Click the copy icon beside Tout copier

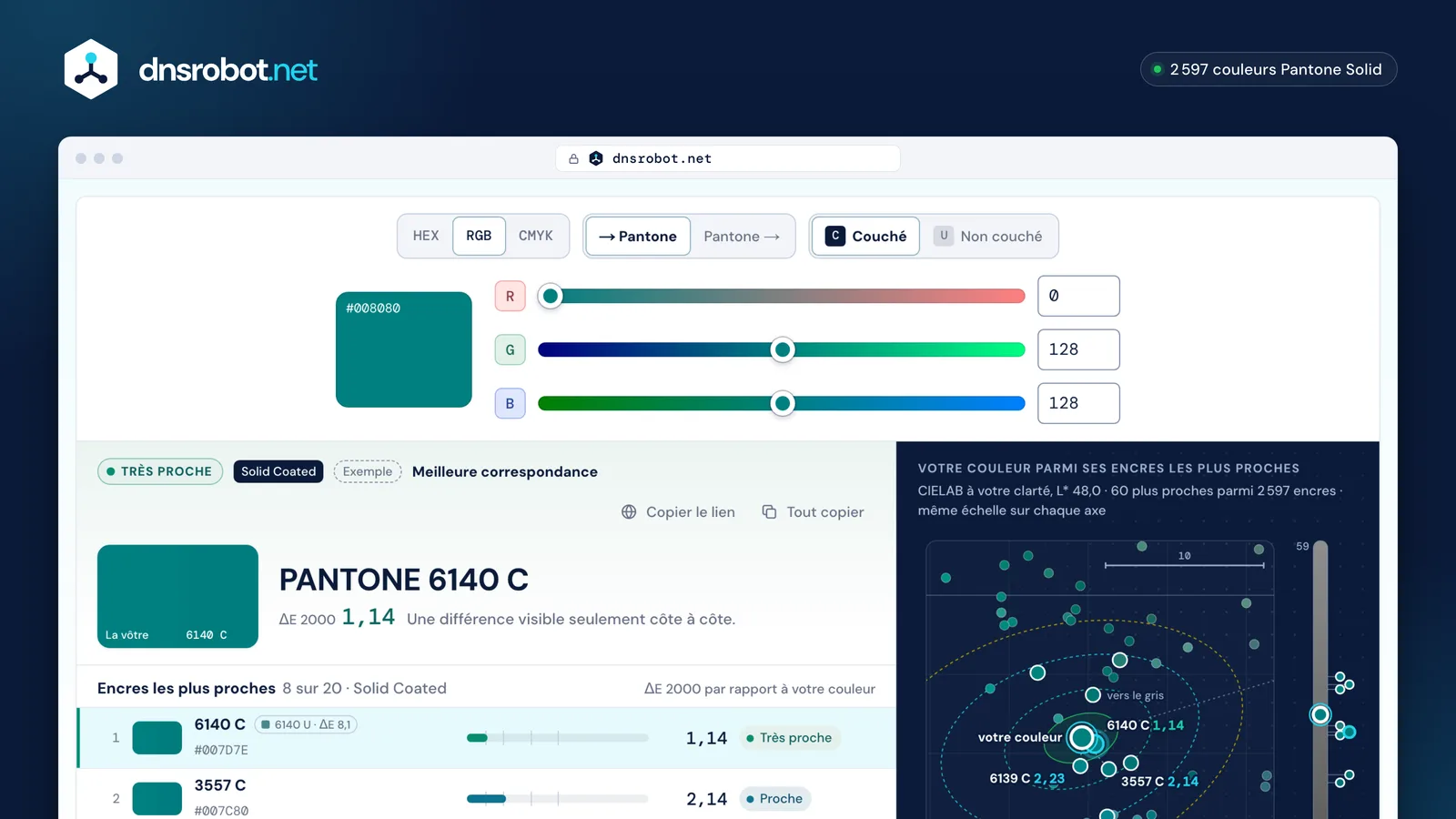click(769, 512)
